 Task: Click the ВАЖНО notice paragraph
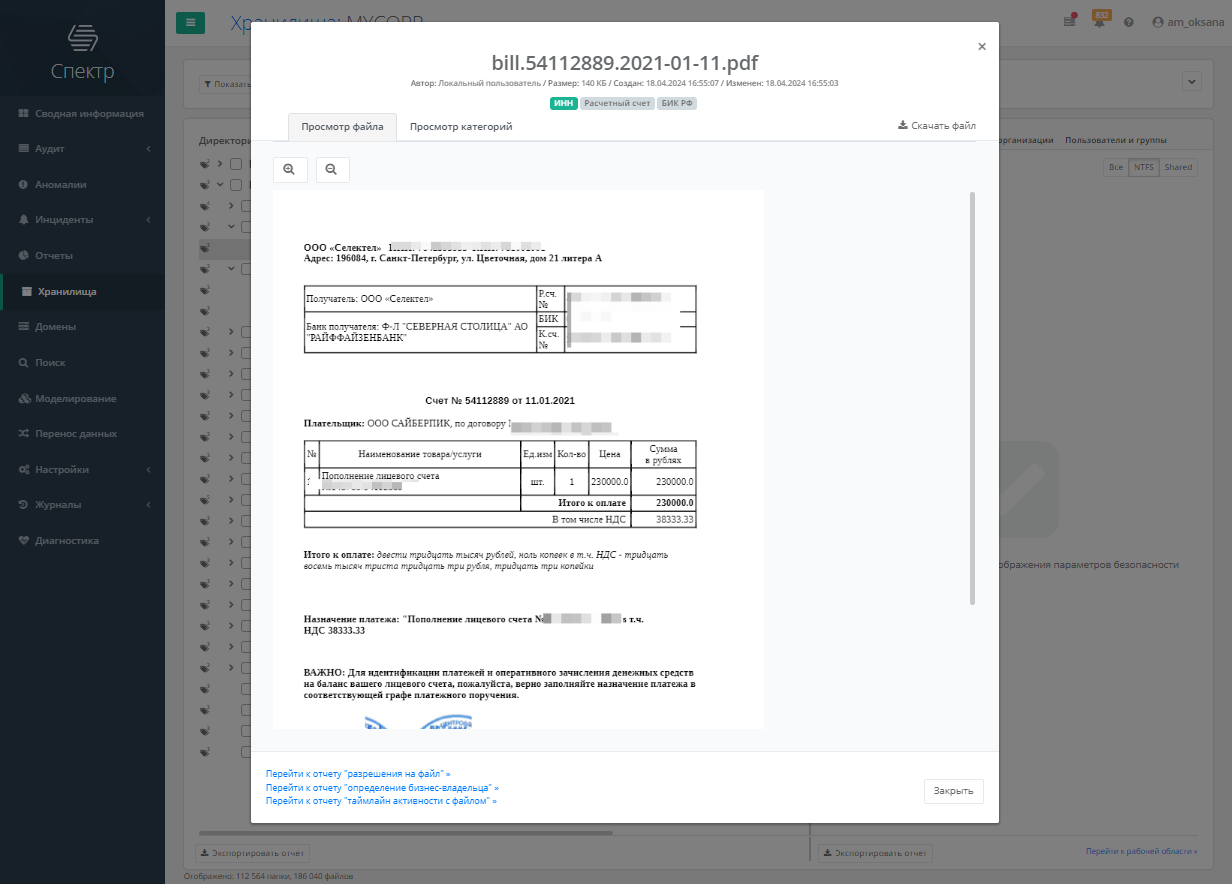point(499,684)
